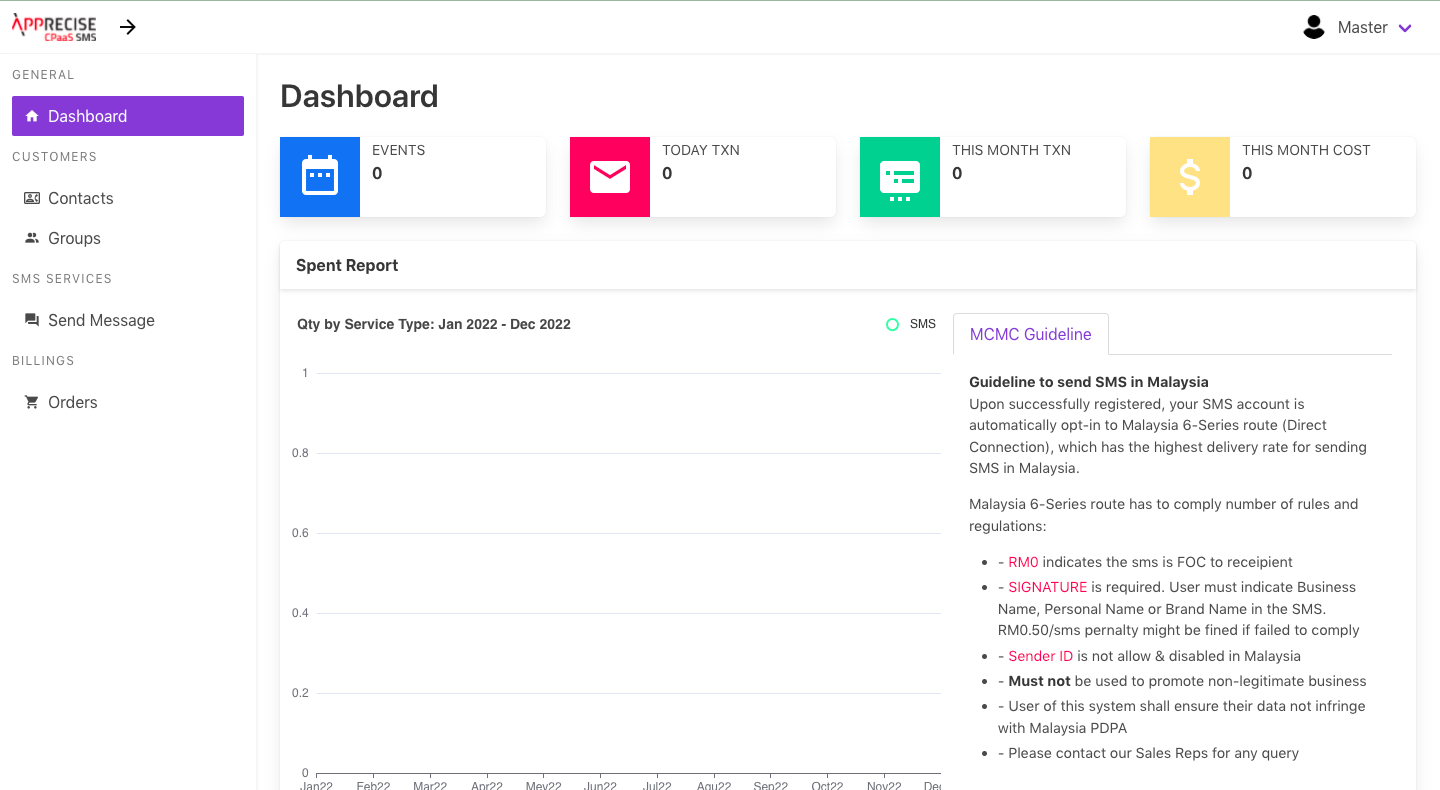Click the TODAY TXN card label
Image resolution: width=1440 pixels, height=790 pixels.
(701, 150)
